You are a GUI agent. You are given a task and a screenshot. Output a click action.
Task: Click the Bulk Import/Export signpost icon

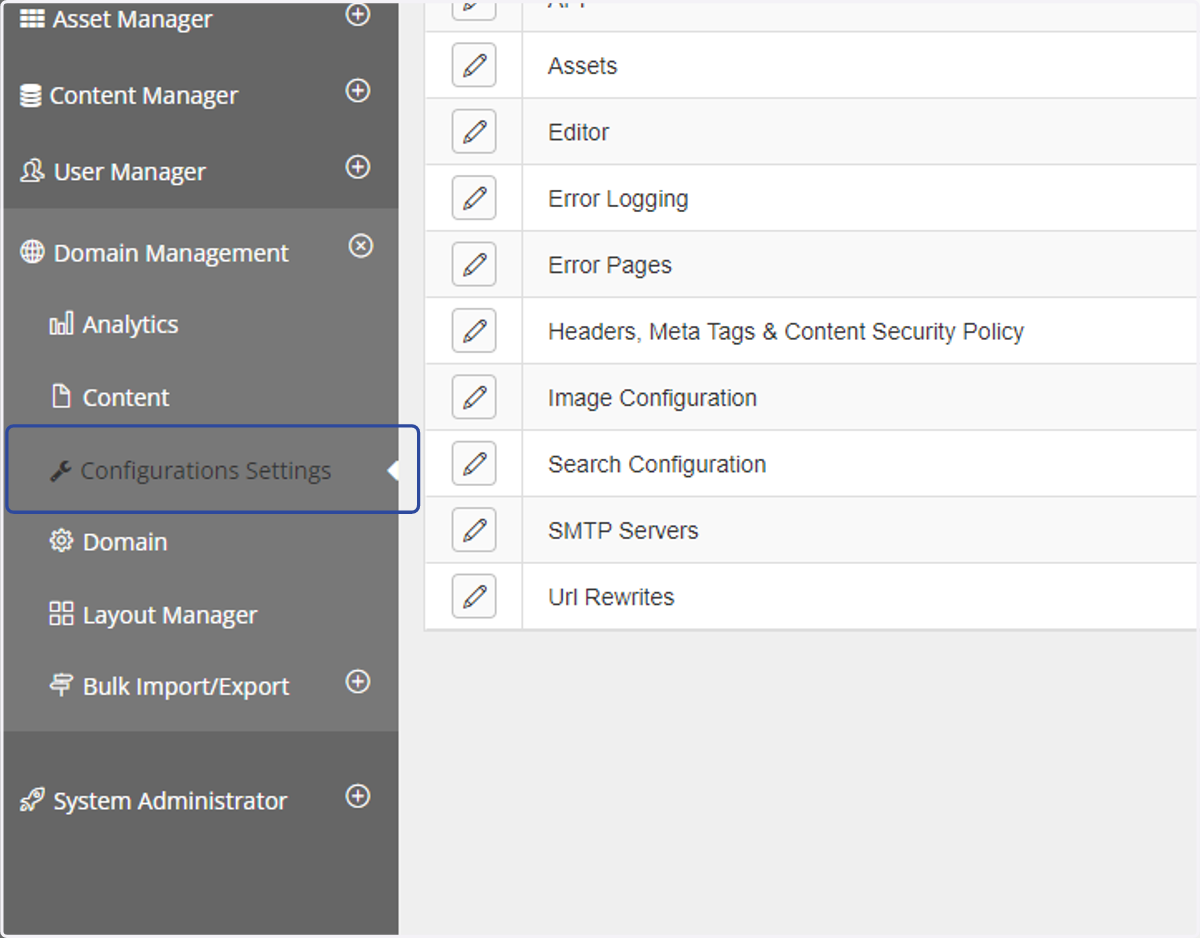(61, 685)
